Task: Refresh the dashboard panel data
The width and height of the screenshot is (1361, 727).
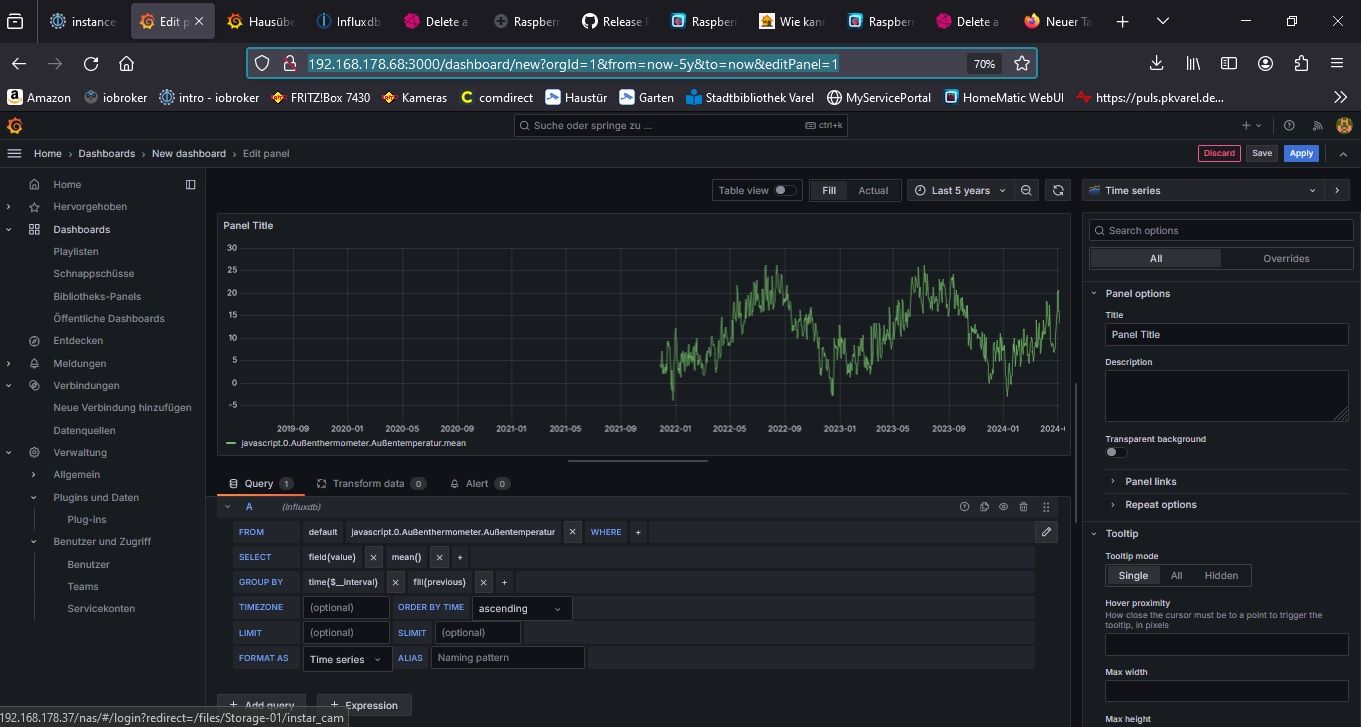Action: pyautogui.click(x=1057, y=190)
